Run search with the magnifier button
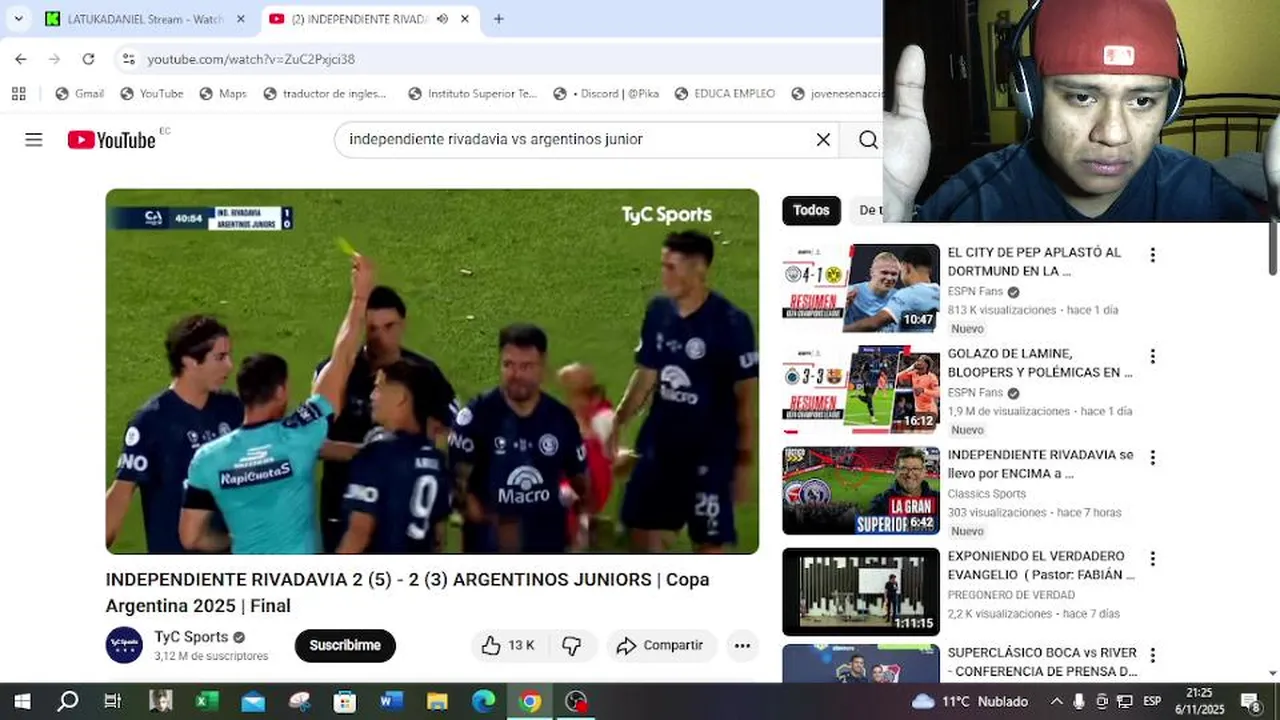The image size is (1280, 720). 867,139
